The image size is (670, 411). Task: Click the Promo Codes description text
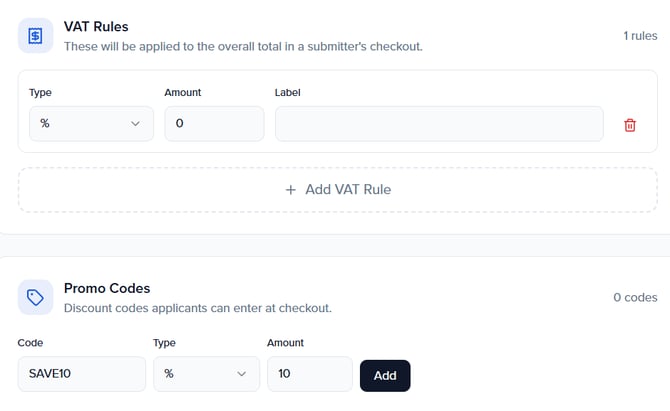pyautogui.click(x=197, y=308)
